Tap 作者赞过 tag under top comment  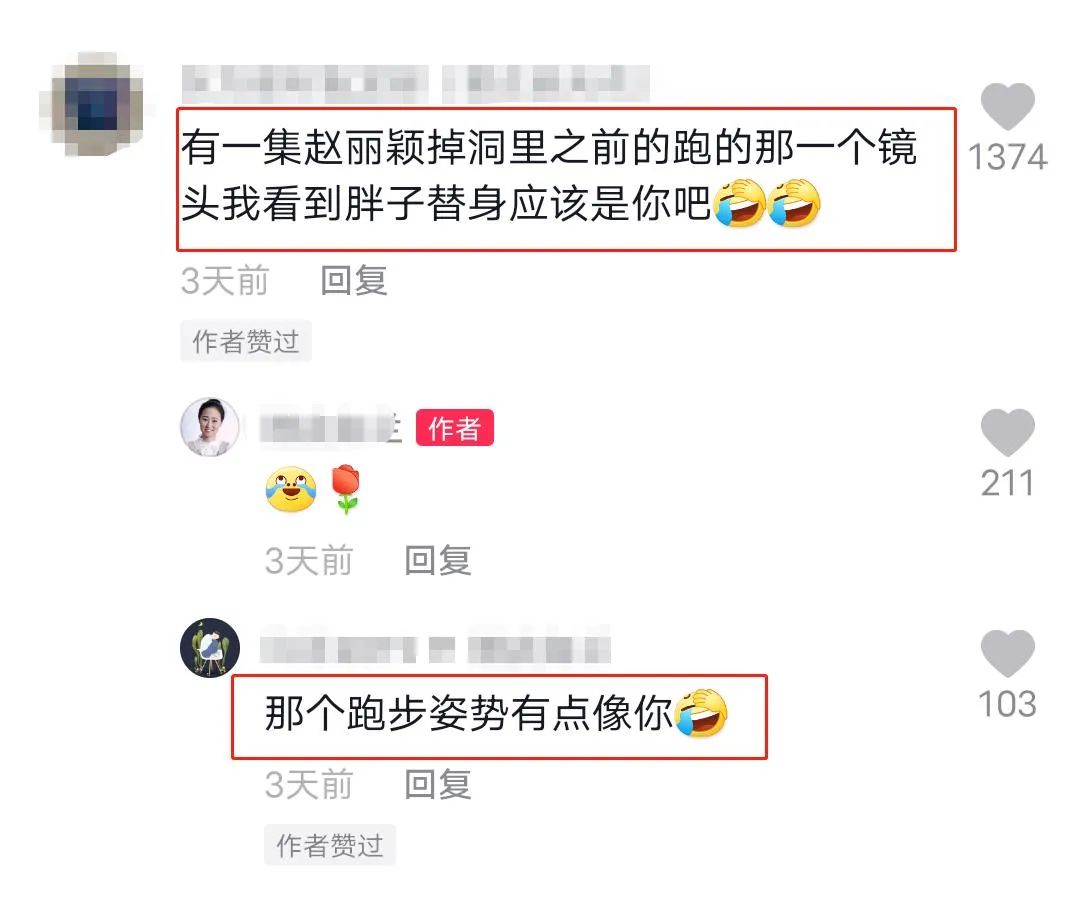coord(246,341)
